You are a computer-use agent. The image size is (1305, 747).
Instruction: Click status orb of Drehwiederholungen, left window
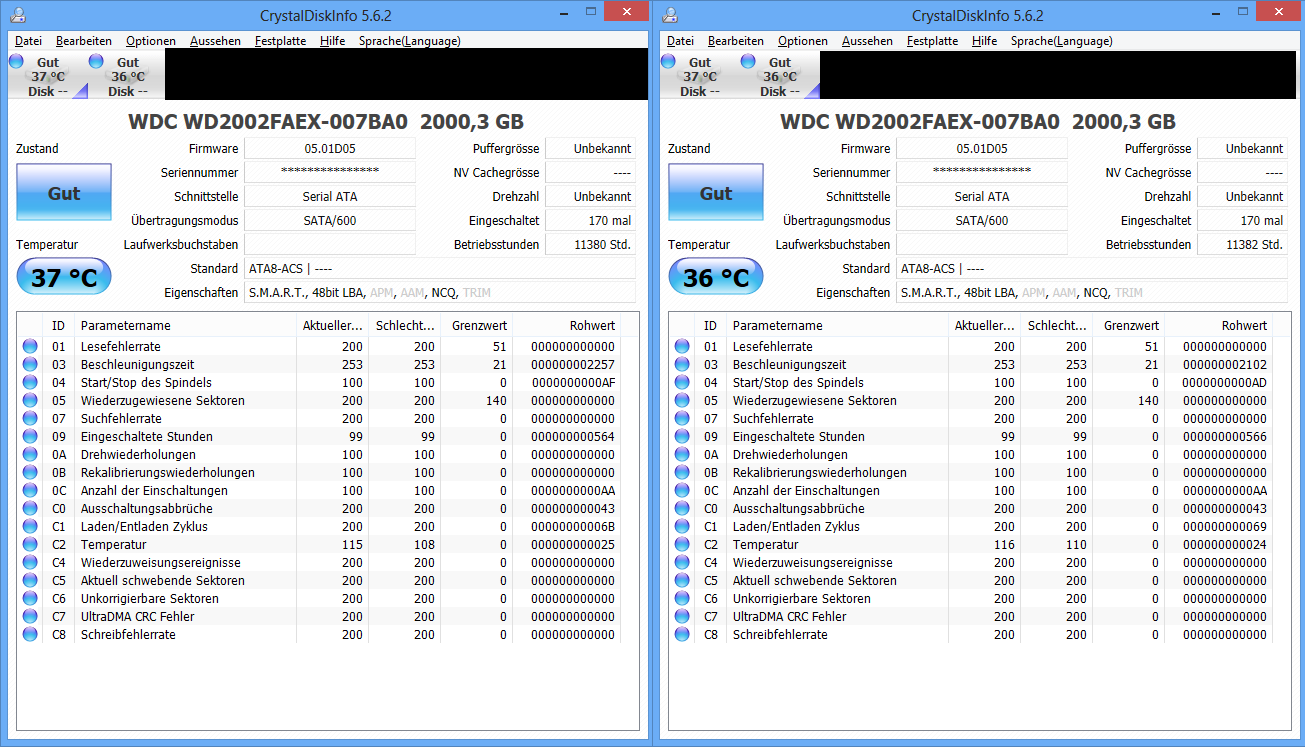[30, 454]
